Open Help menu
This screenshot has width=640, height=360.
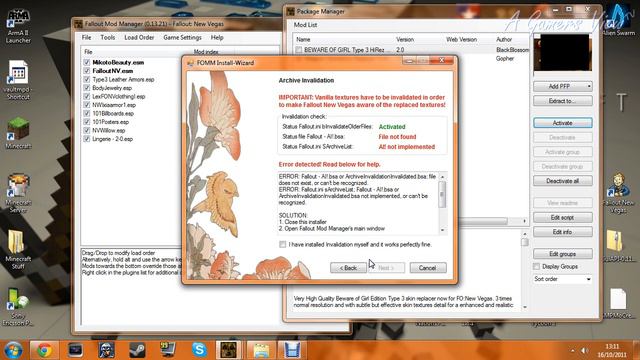pos(217,38)
